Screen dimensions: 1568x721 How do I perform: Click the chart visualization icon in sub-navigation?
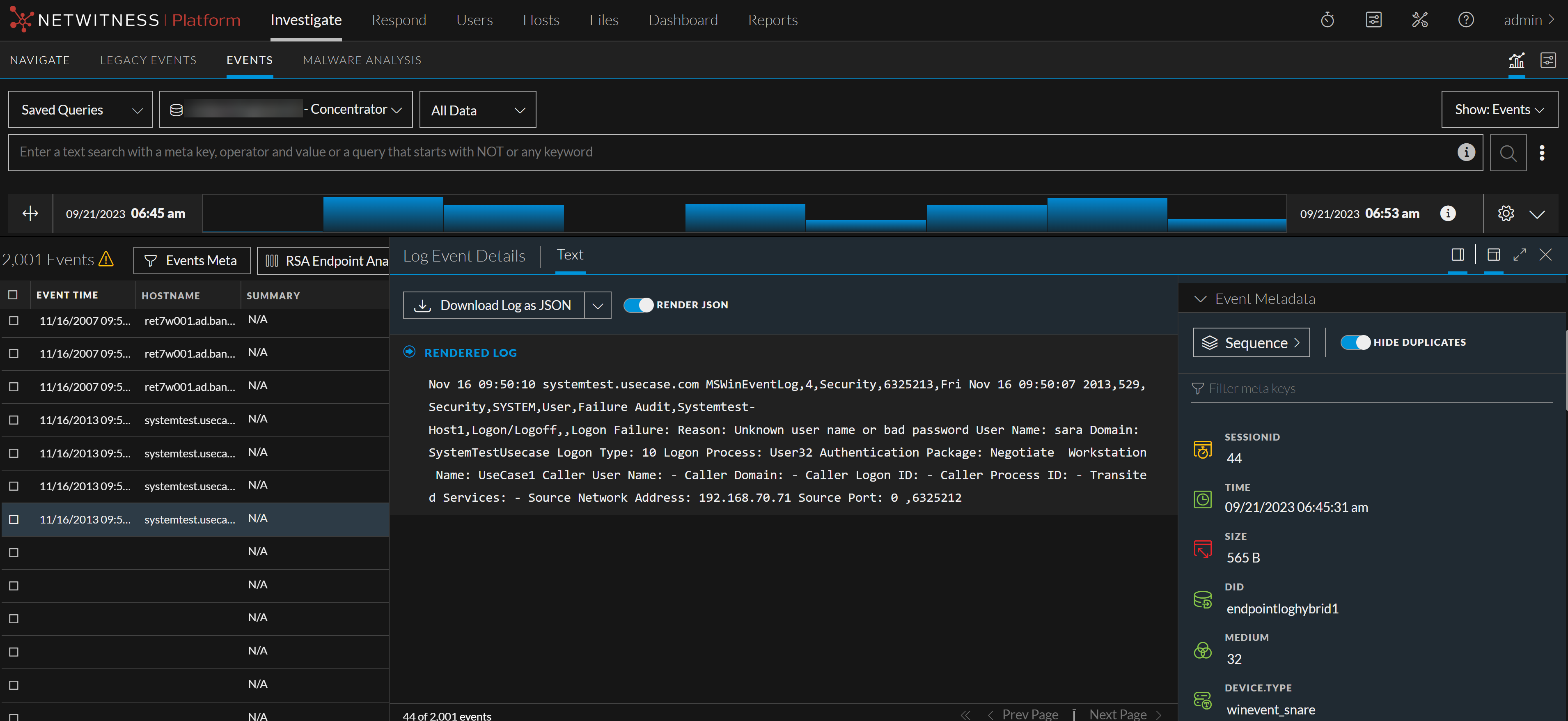click(1516, 60)
